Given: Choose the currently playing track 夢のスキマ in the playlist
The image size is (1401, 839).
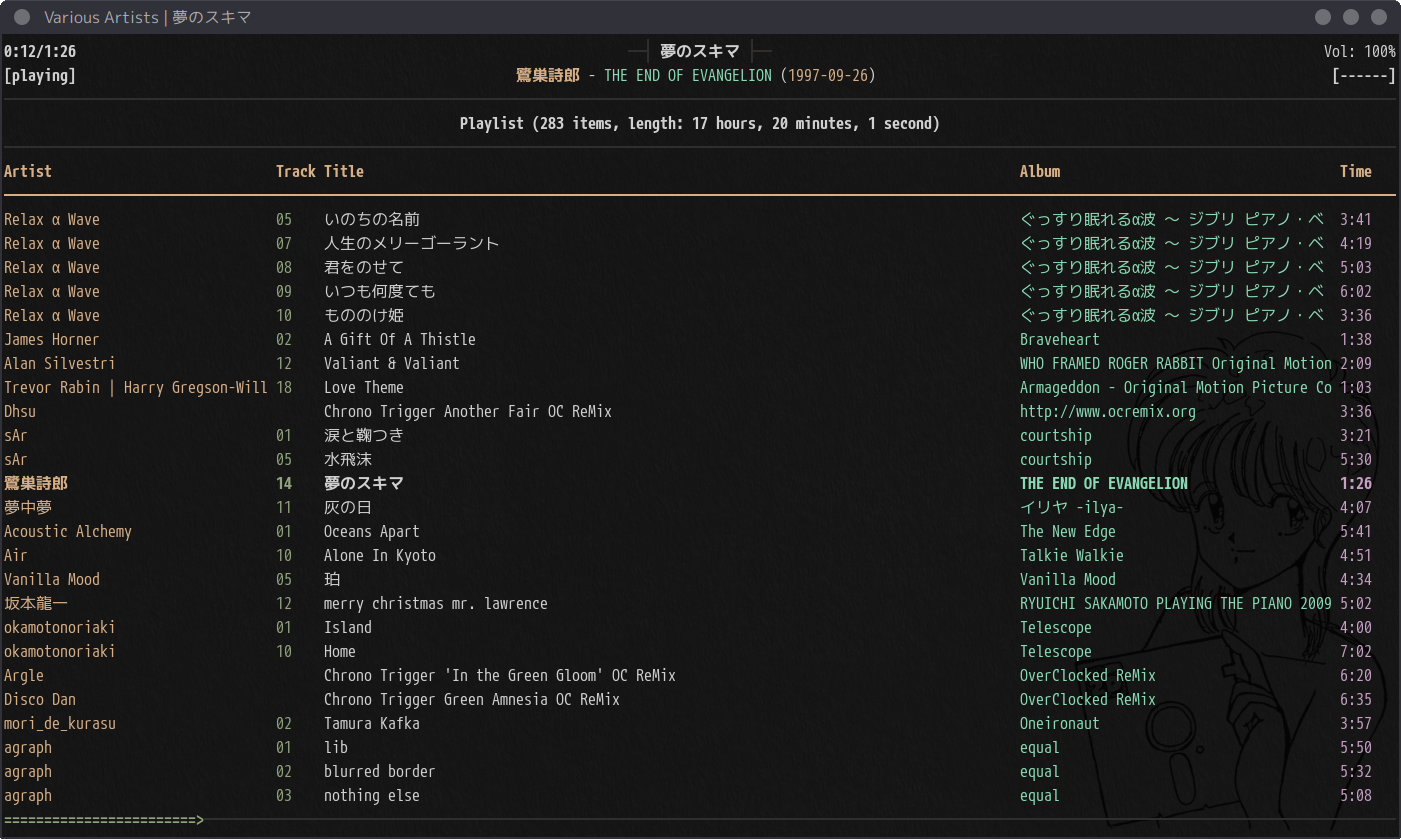Looking at the screenshot, I should click(x=364, y=484).
